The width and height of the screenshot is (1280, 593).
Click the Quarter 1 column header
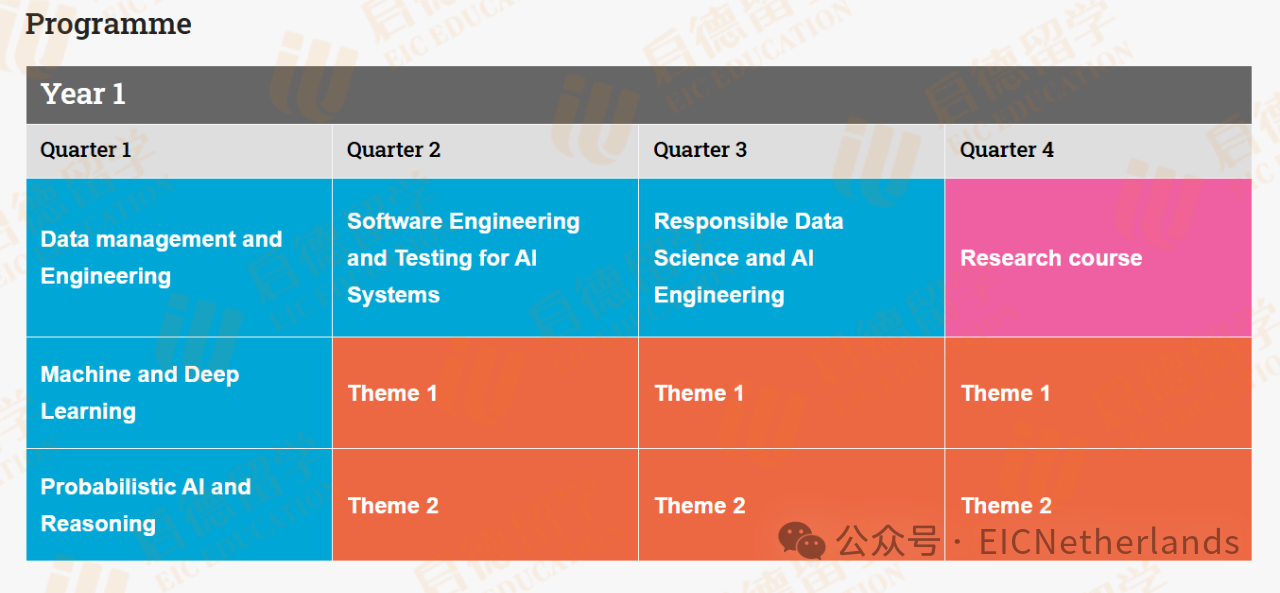(x=179, y=151)
